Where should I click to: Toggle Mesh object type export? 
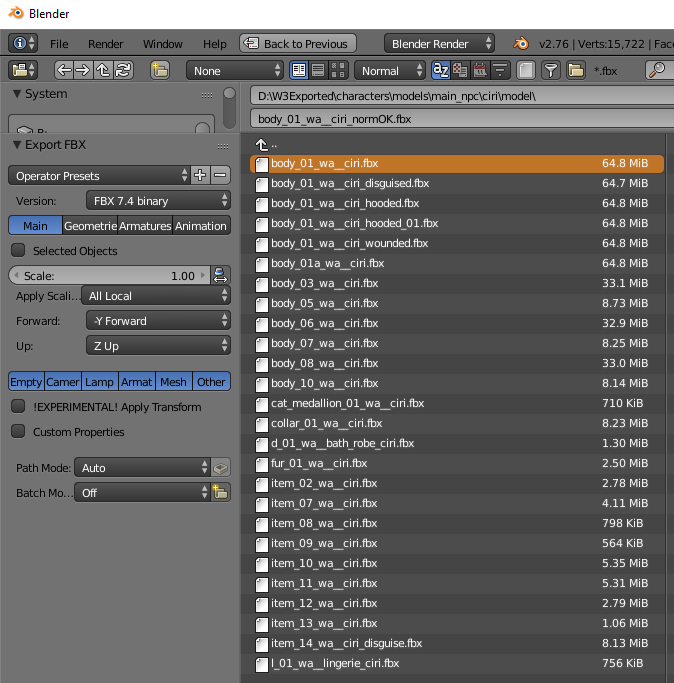(173, 382)
